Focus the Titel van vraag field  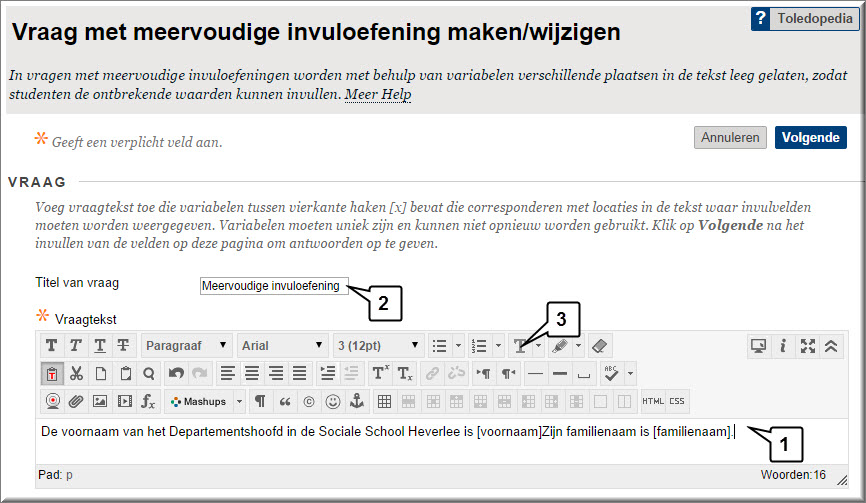coord(274,286)
